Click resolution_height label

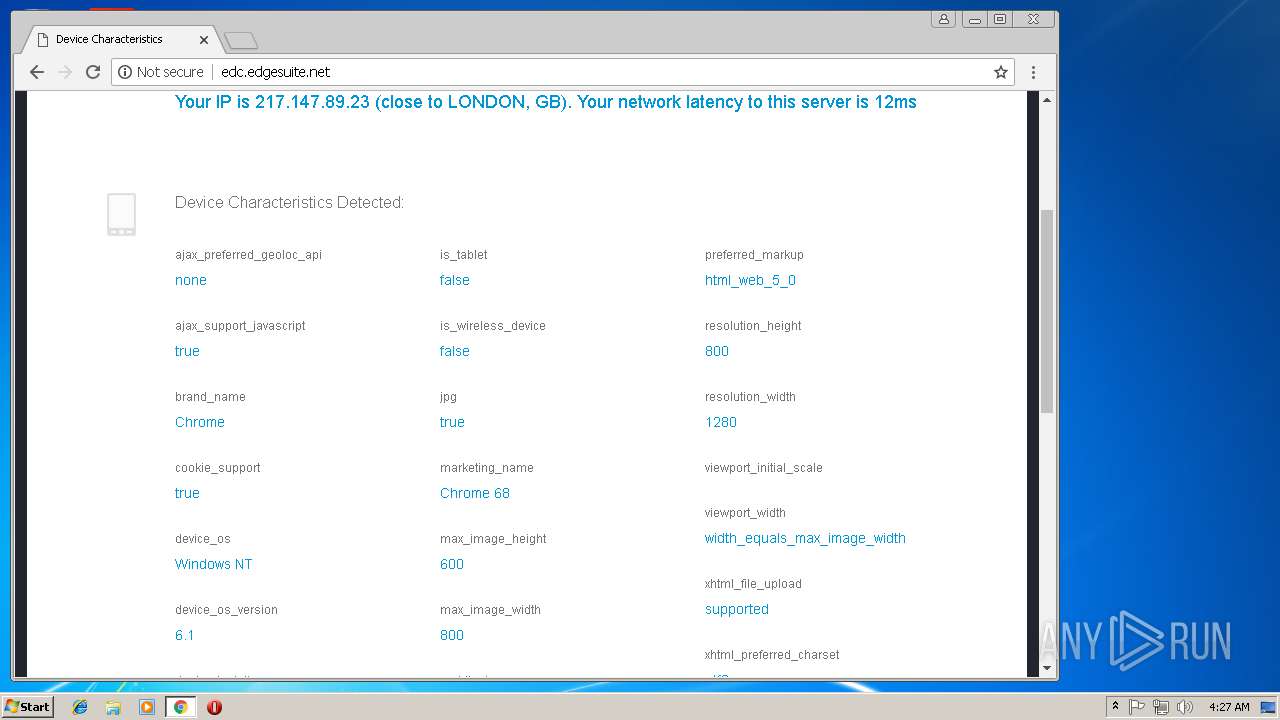click(x=753, y=326)
